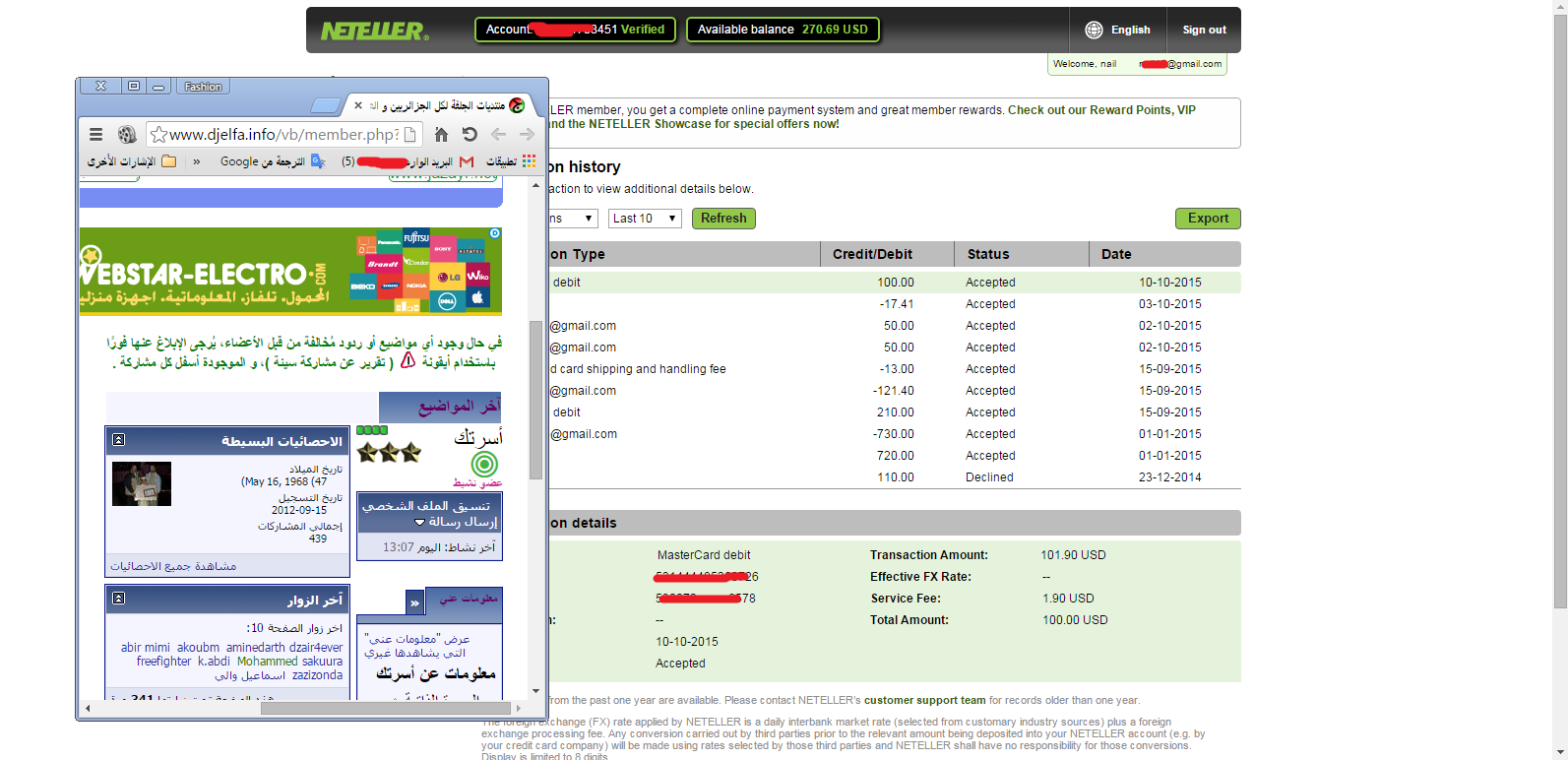Select the Declined status row
The image size is (1568, 760).
pyautogui.click(x=894, y=477)
